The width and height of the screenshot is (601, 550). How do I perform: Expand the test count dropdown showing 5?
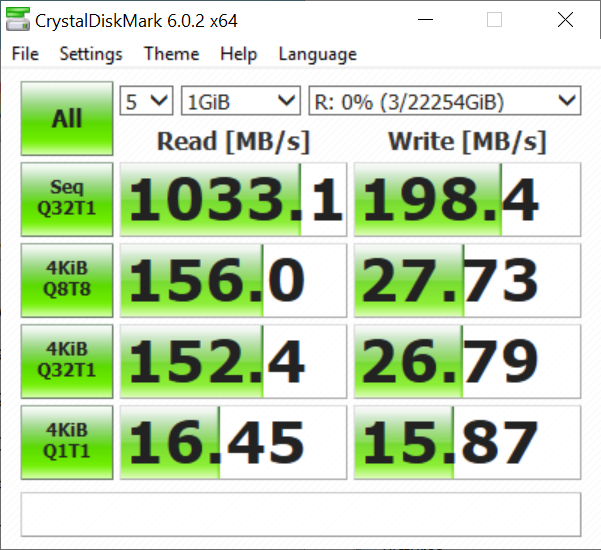click(x=146, y=101)
